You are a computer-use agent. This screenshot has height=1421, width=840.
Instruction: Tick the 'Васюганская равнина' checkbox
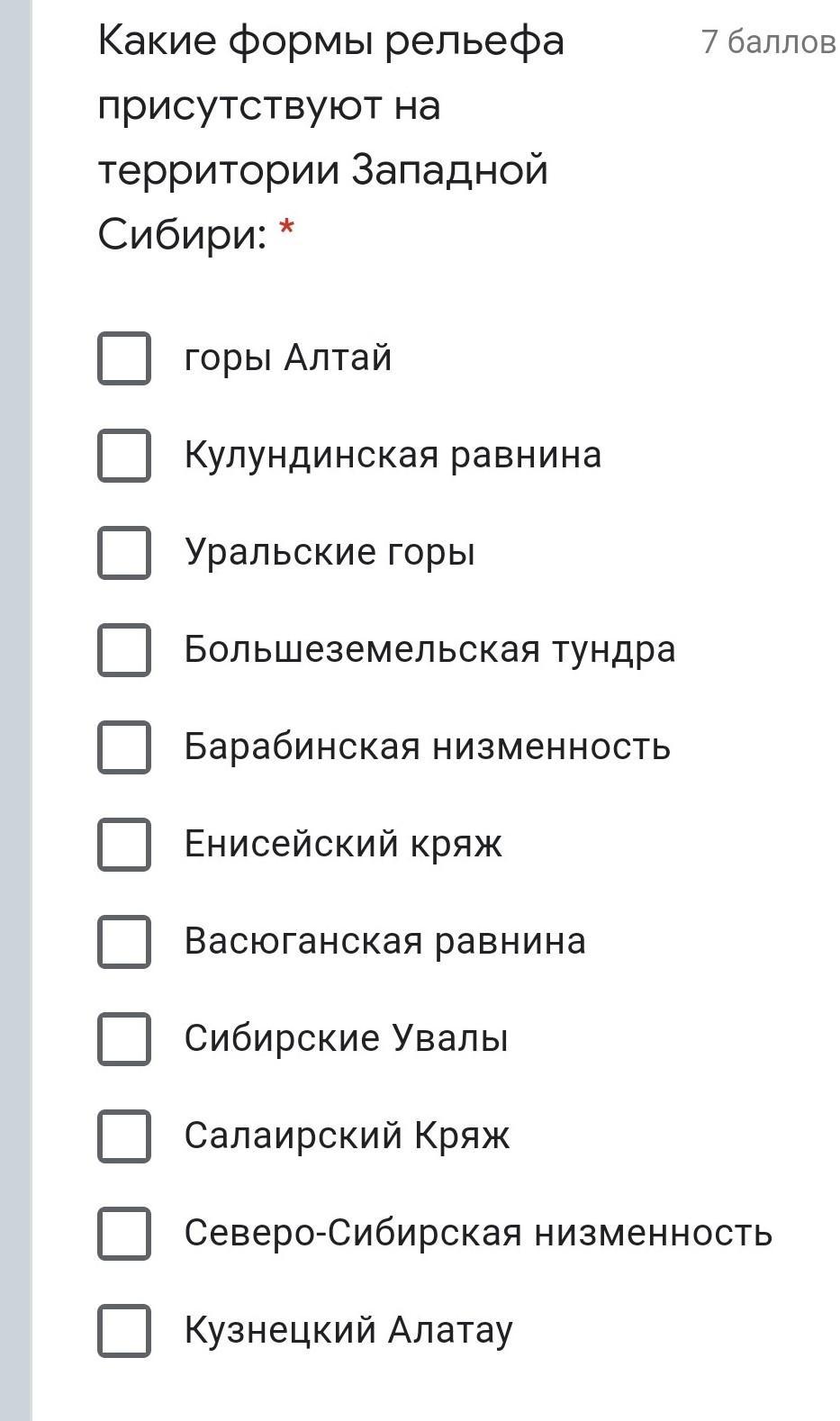[124, 941]
